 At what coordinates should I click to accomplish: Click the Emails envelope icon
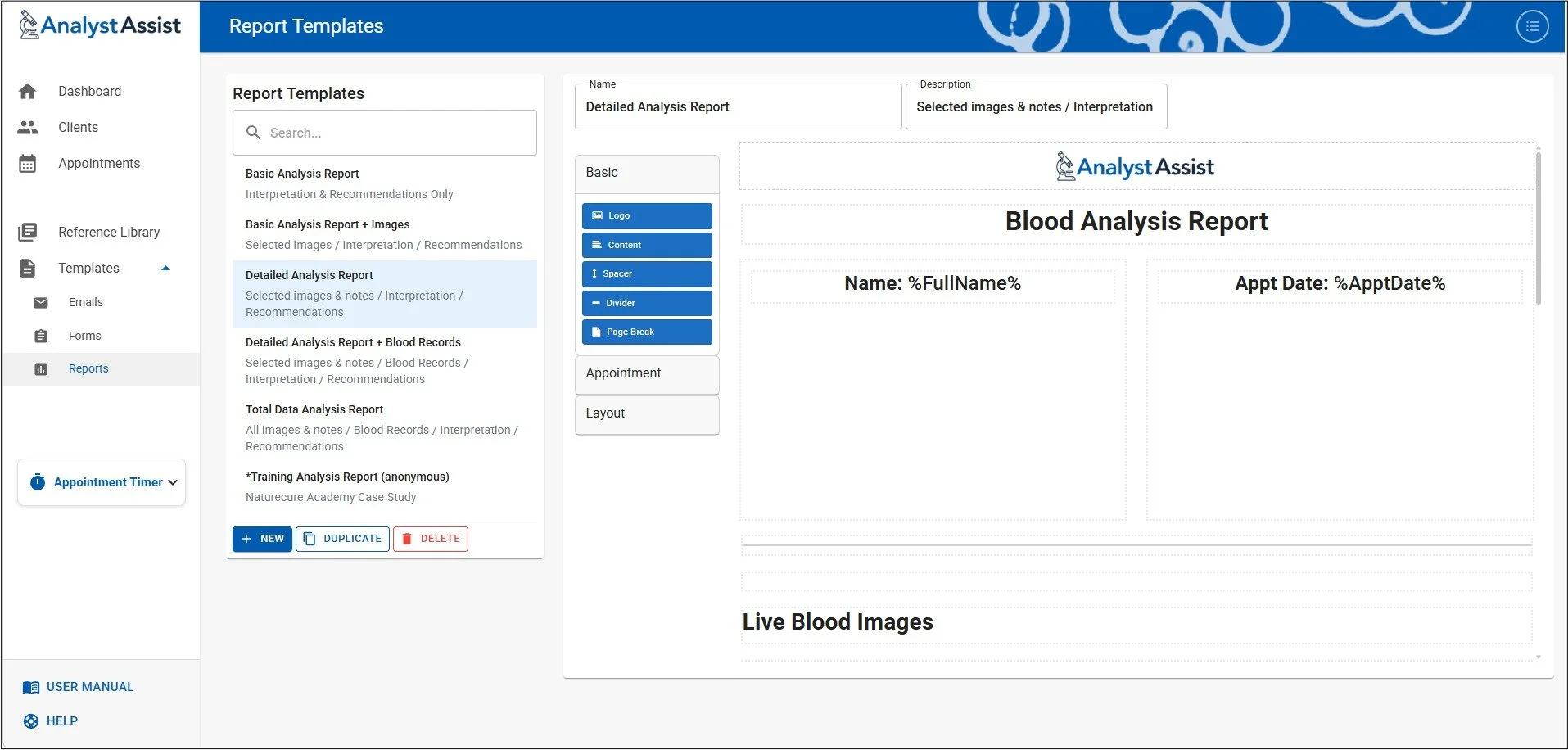click(41, 302)
